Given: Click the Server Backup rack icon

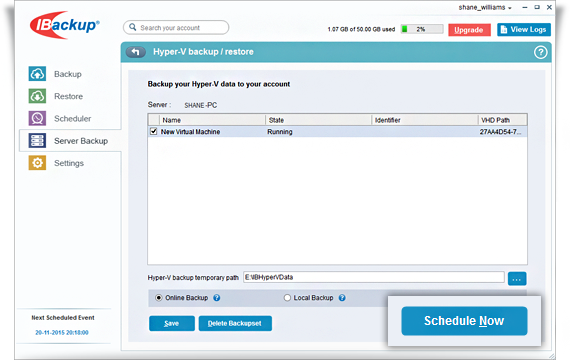Looking at the screenshot, I should [x=37, y=141].
